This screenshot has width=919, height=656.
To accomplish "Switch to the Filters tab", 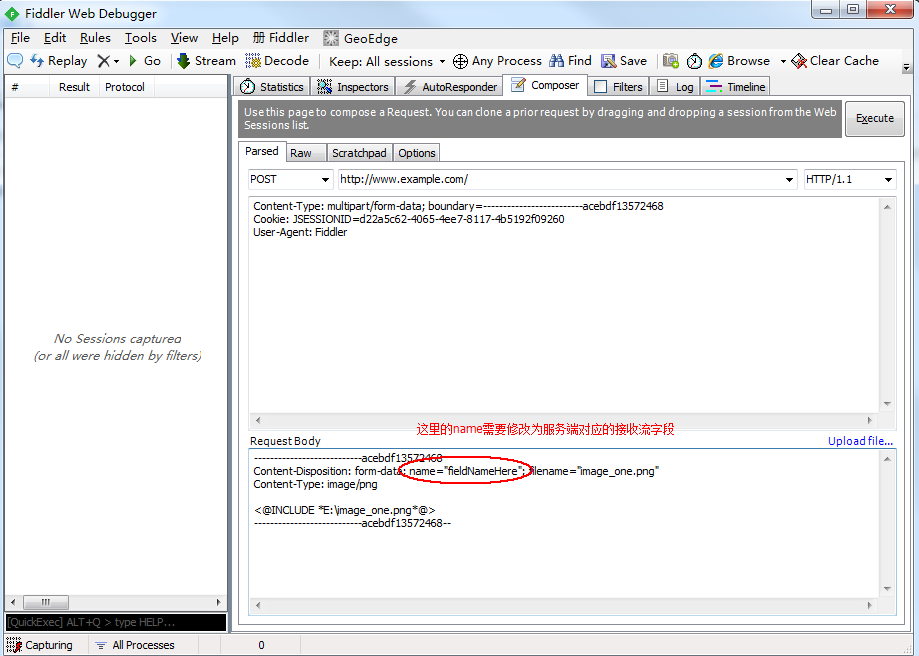I will (618, 87).
